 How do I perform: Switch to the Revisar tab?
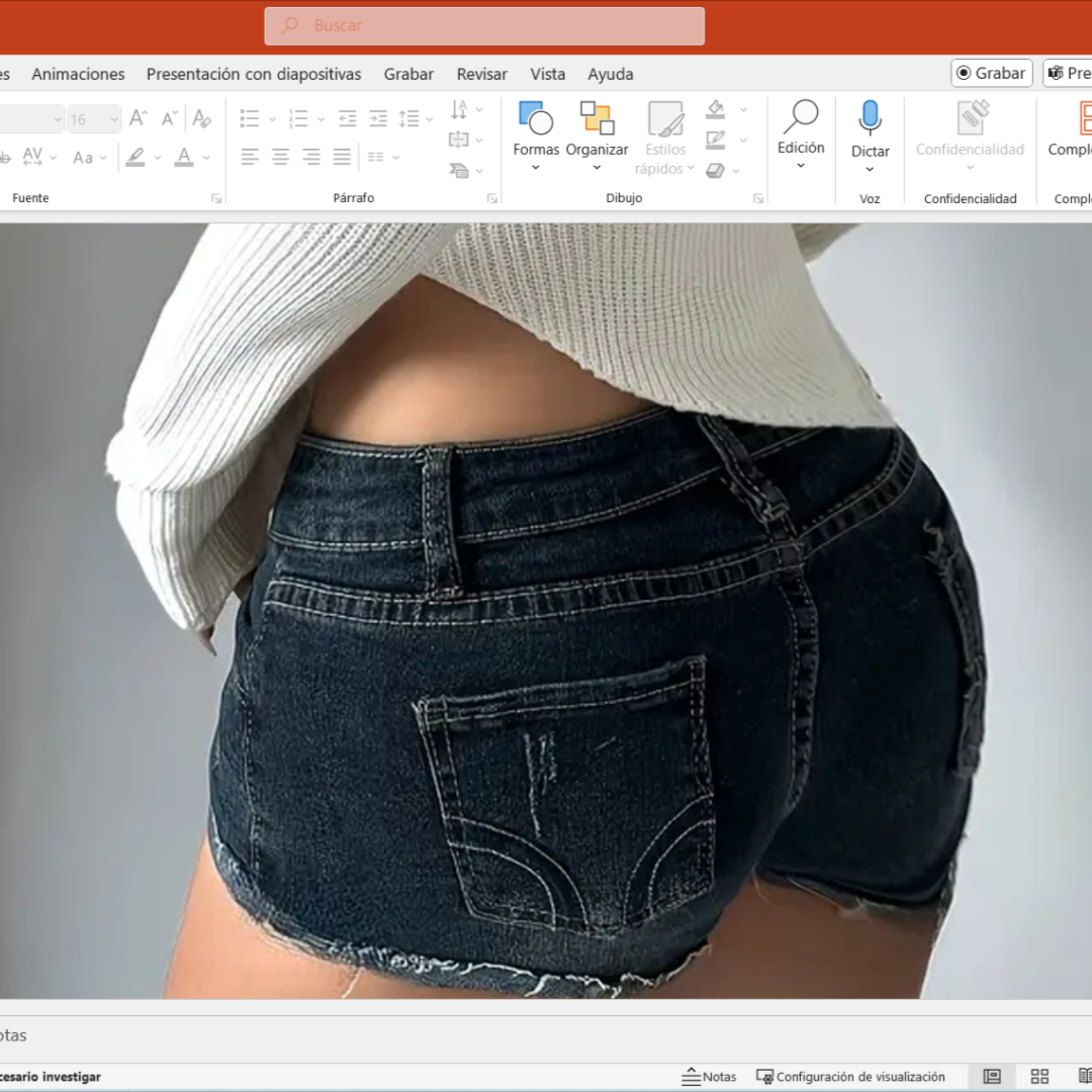click(482, 74)
